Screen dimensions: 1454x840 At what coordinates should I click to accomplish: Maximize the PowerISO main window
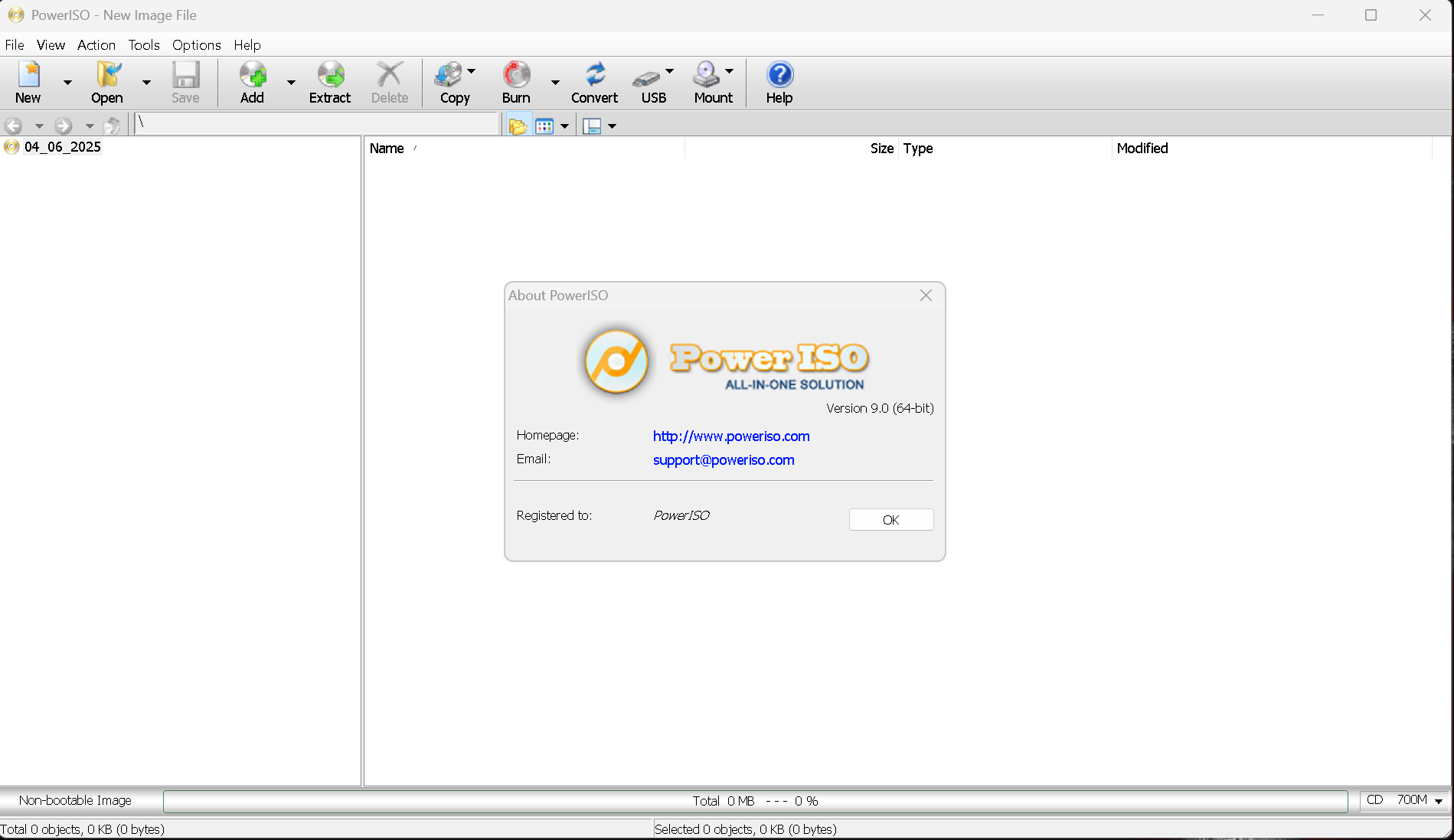[x=1371, y=15]
